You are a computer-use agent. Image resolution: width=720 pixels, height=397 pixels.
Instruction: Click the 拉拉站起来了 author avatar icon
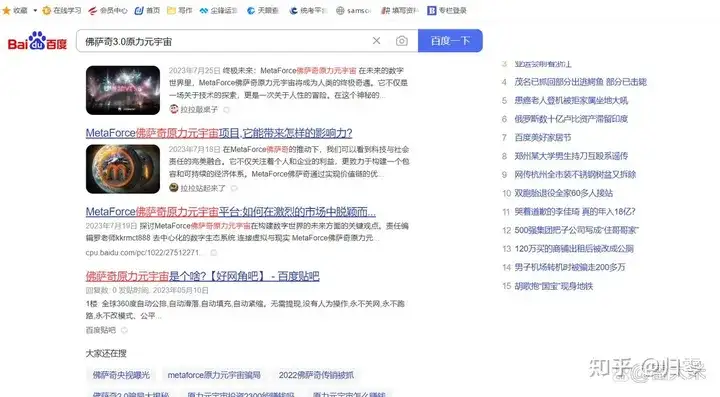click(174, 188)
